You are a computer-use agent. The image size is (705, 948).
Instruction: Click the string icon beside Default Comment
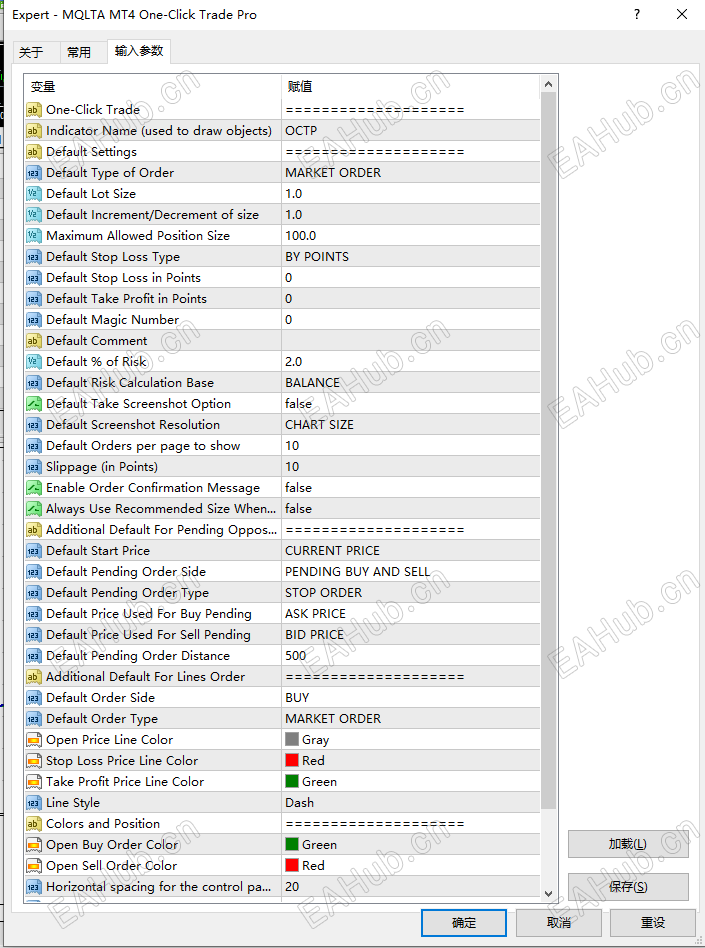[33, 341]
